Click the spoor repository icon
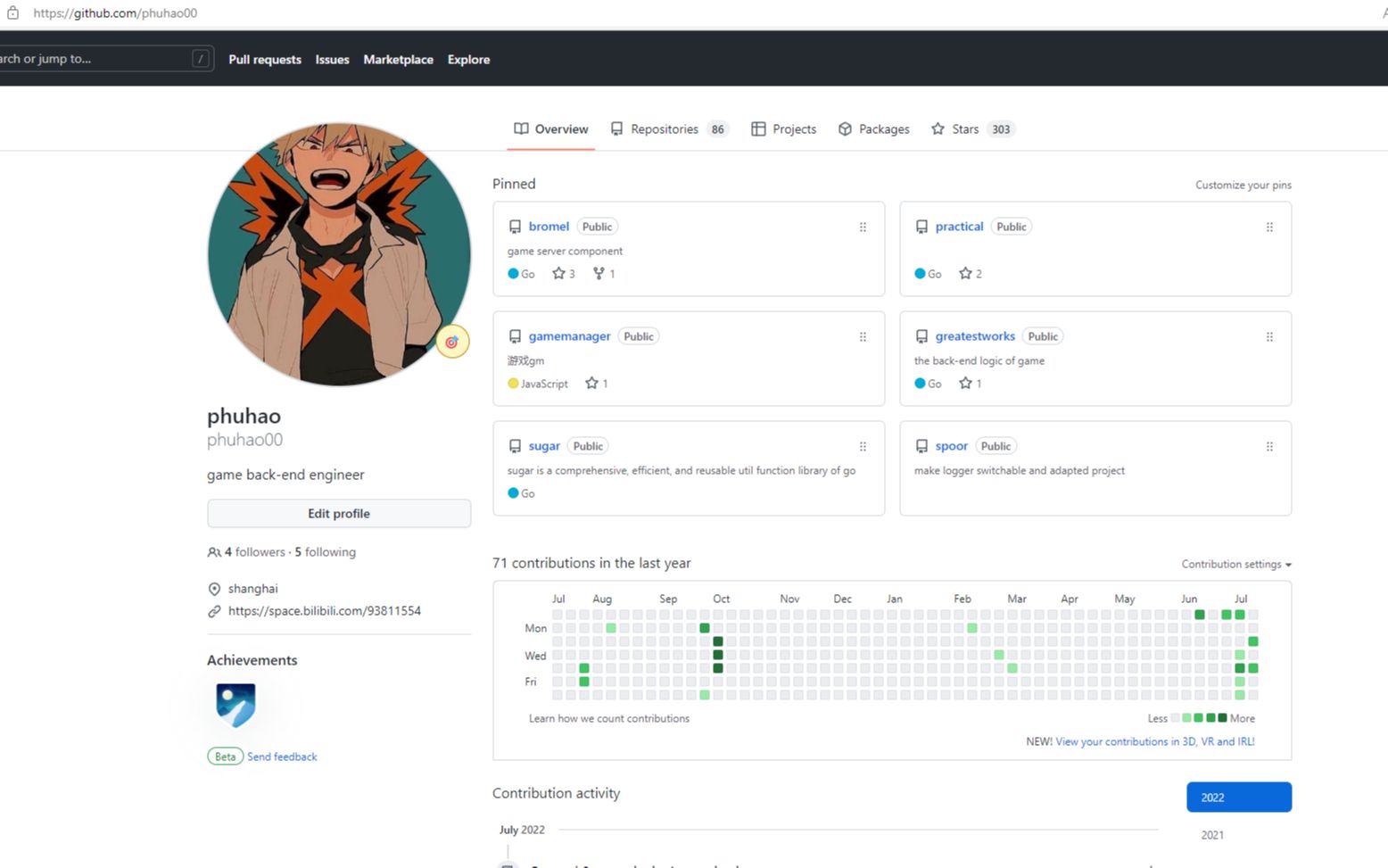Screen dimensions: 1388x868 (x=921, y=446)
